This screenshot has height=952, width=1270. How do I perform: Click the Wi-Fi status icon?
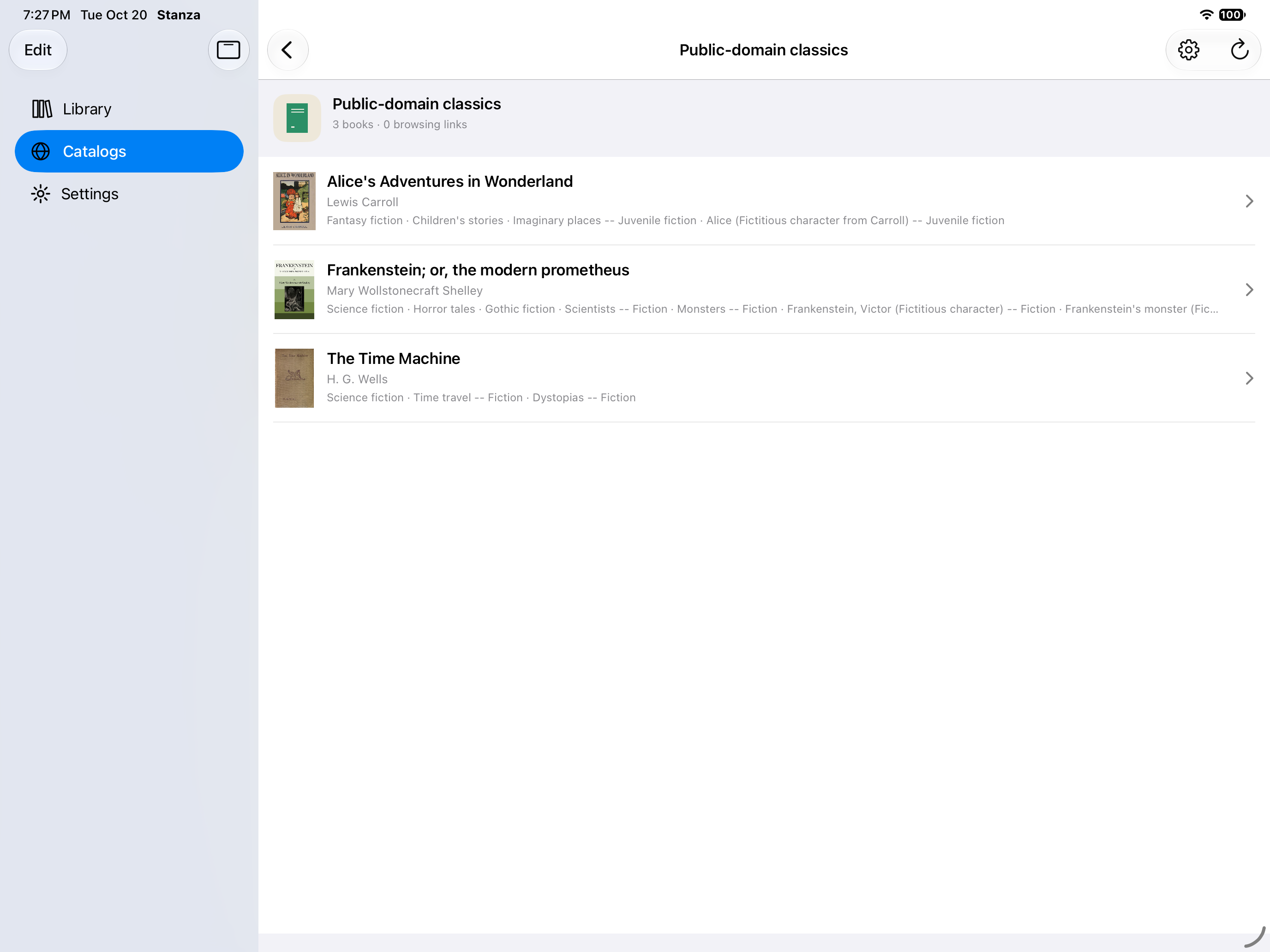(x=1206, y=15)
